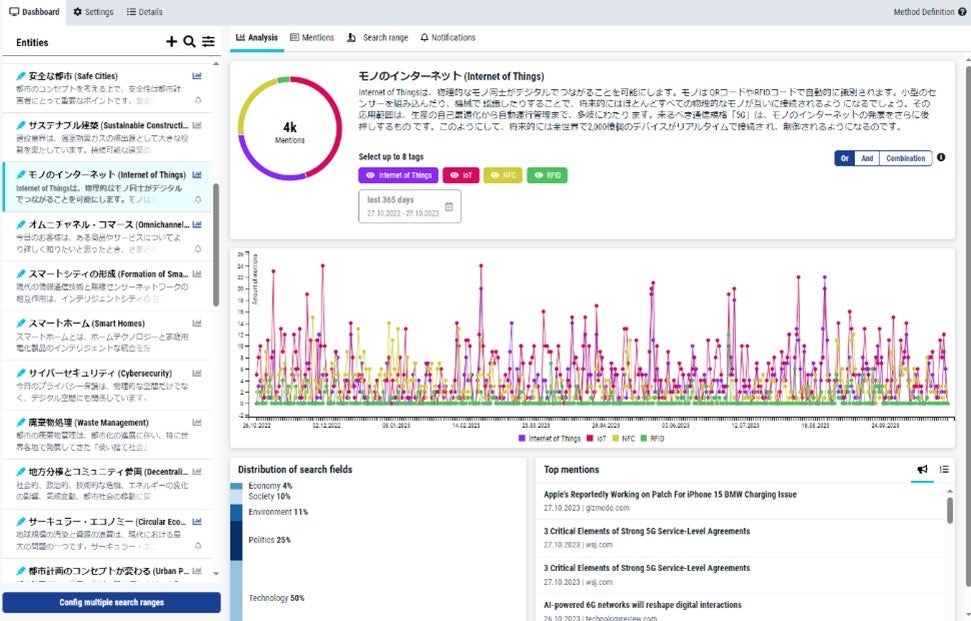
Task: Click the calendar icon in date range
Action: 450,206
